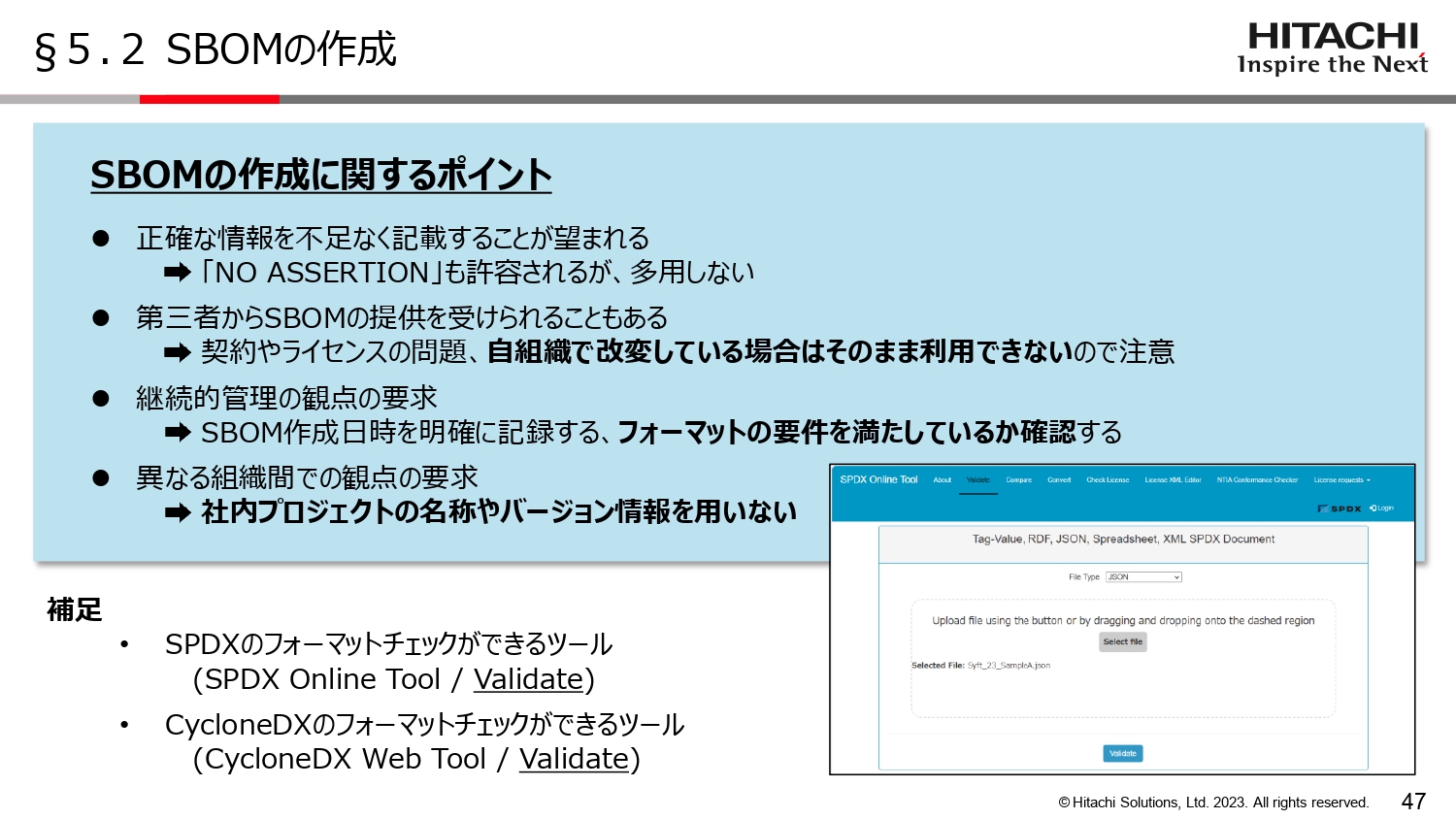Switch to the Validate tab
This screenshot has width=1456, height=819.
pyautogui.click(x=978, y=479)
